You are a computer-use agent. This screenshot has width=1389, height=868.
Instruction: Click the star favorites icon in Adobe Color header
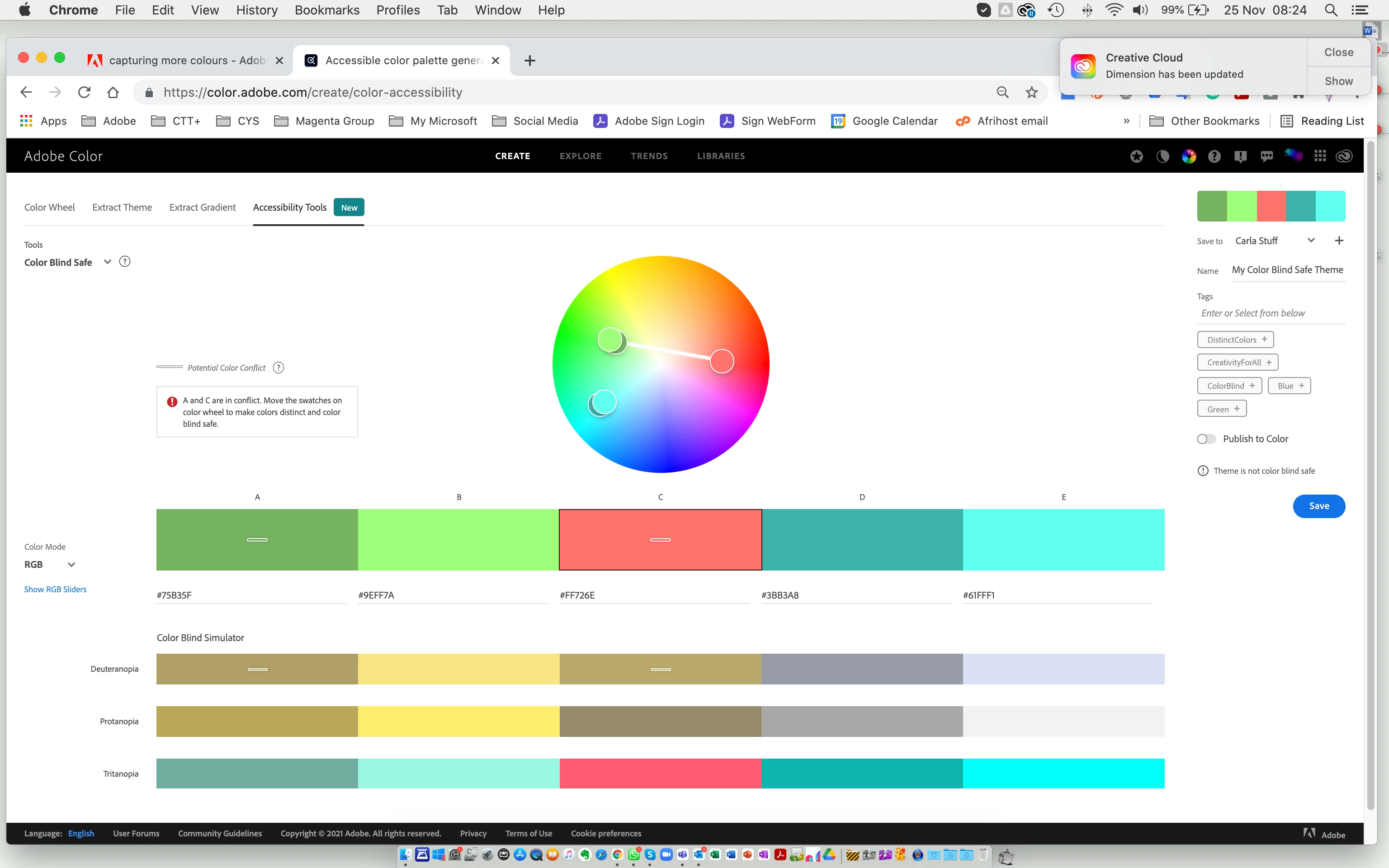tap(1136, 156)
